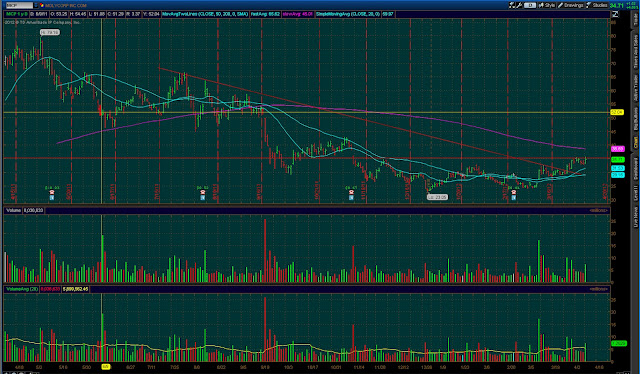Open the Studies menu
Viewport: 640px width, 374px height.
[x=596, y=5]
